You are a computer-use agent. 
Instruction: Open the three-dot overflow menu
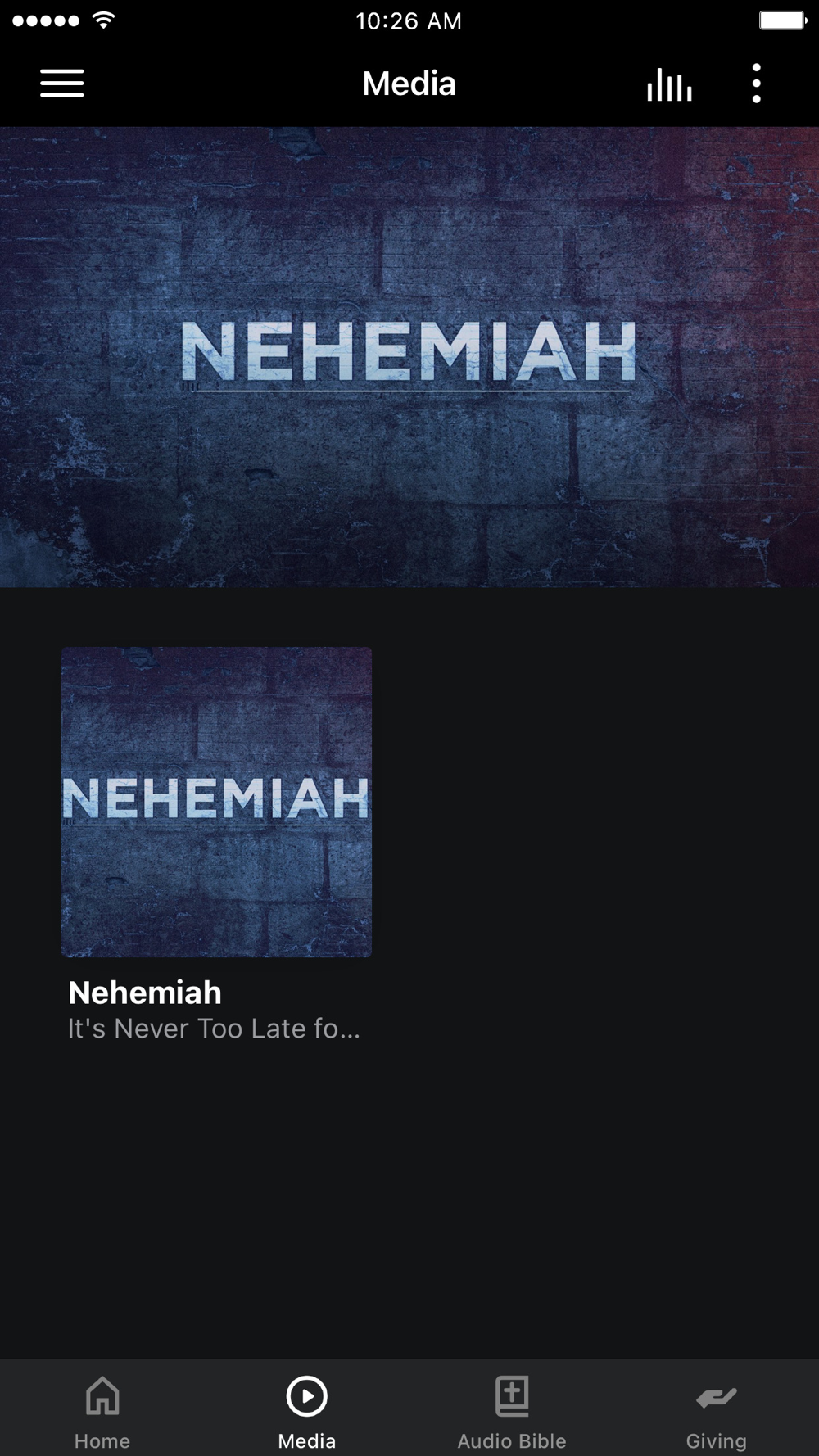pyautogui.click(x=756, y=84)
